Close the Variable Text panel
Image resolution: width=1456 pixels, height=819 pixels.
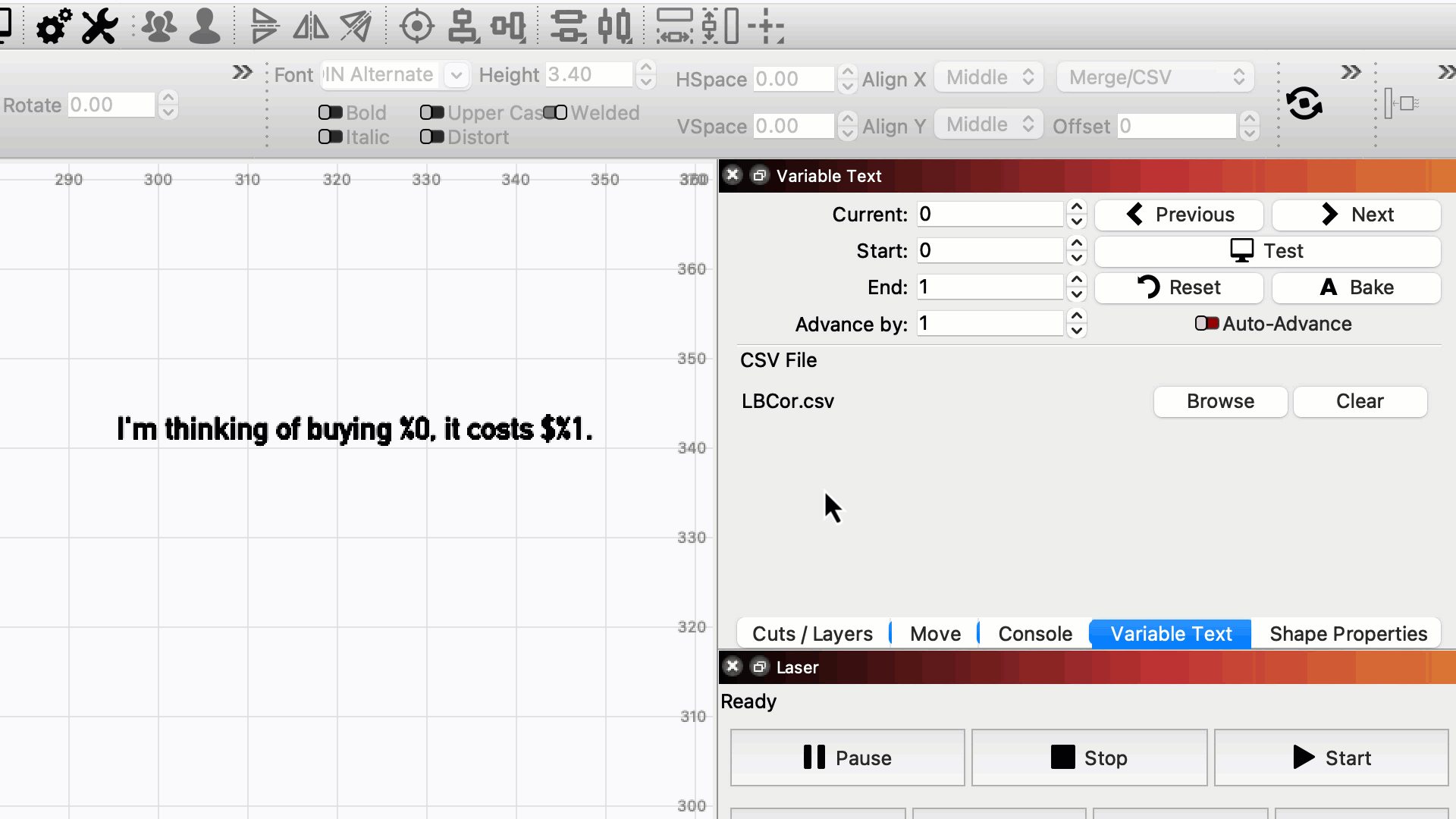[733, 175]
